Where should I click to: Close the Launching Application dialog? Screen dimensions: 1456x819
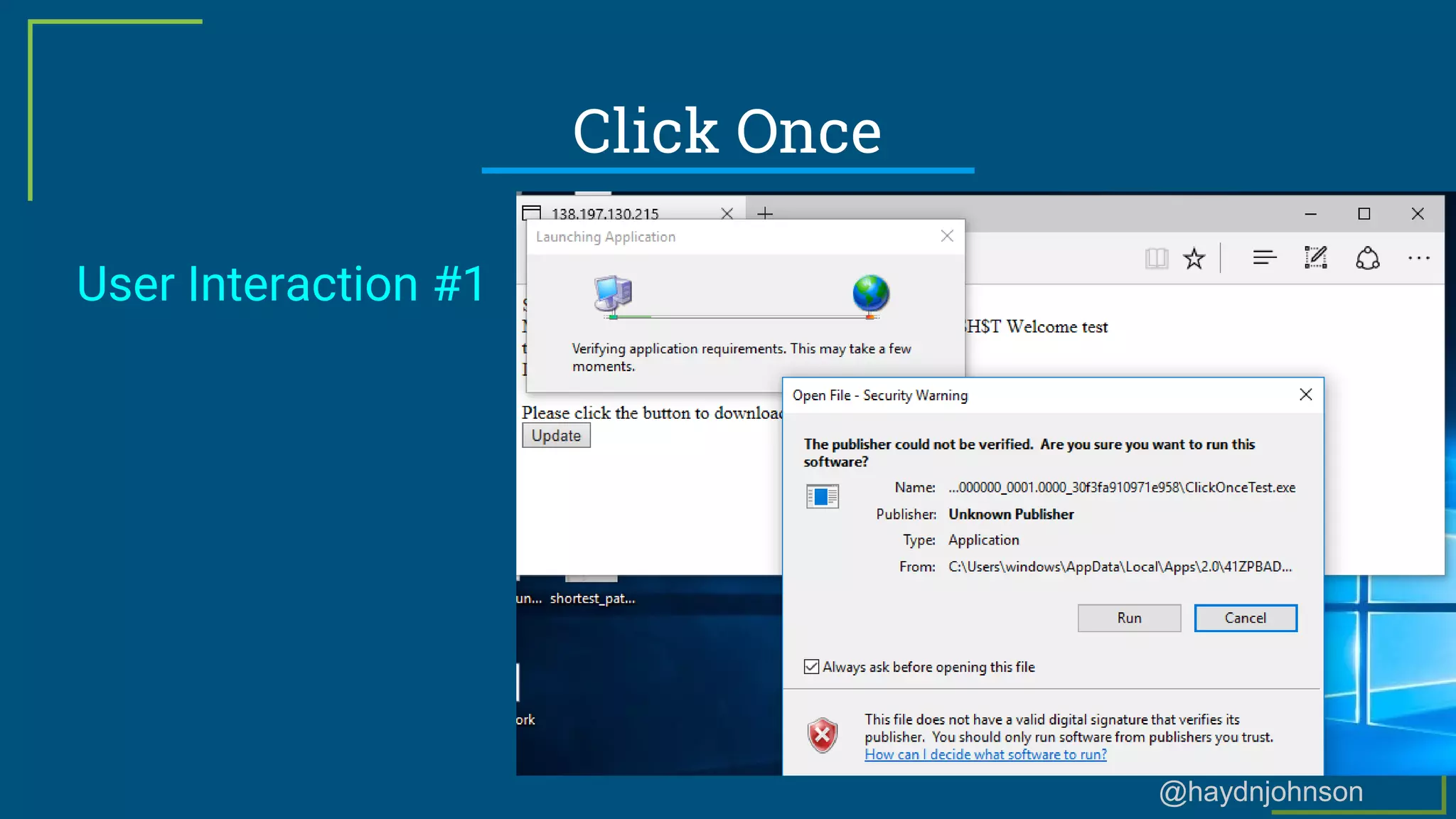(947, 236)
